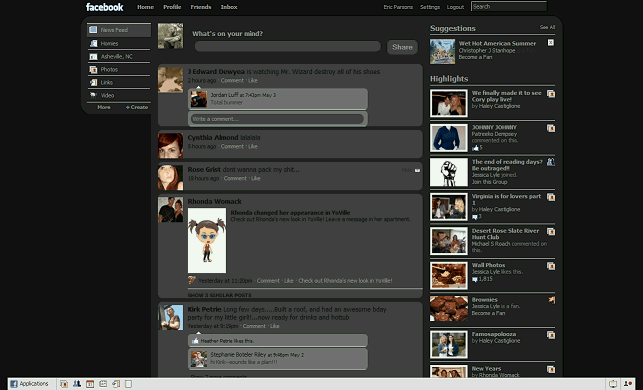This screenshot has width=643, height=390.
Task: Open the Video filter icon in sidebar
Action: click(93, 95)
